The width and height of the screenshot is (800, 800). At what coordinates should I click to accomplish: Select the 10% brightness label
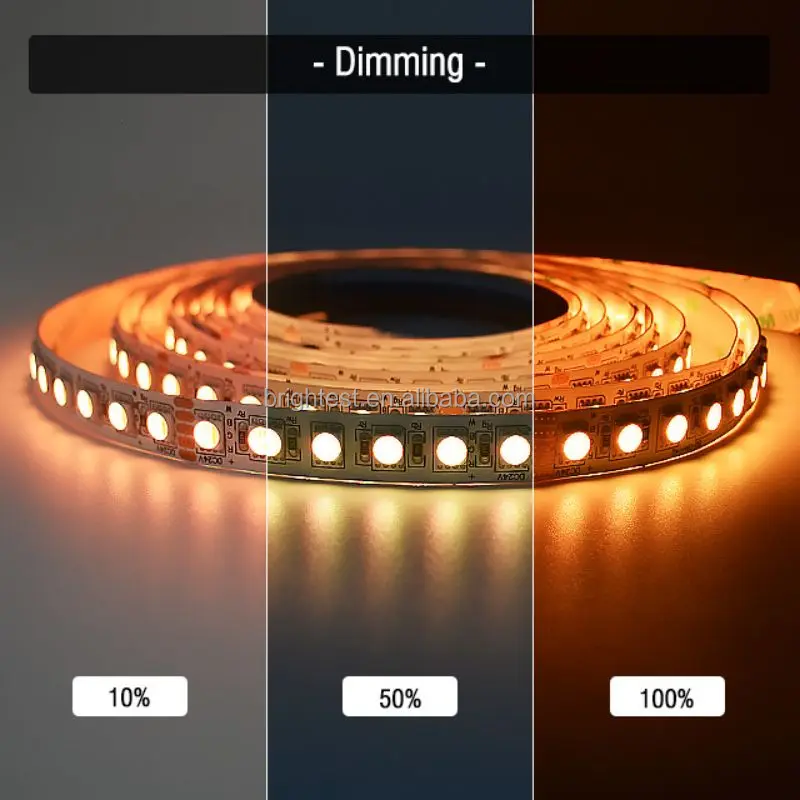130,696
